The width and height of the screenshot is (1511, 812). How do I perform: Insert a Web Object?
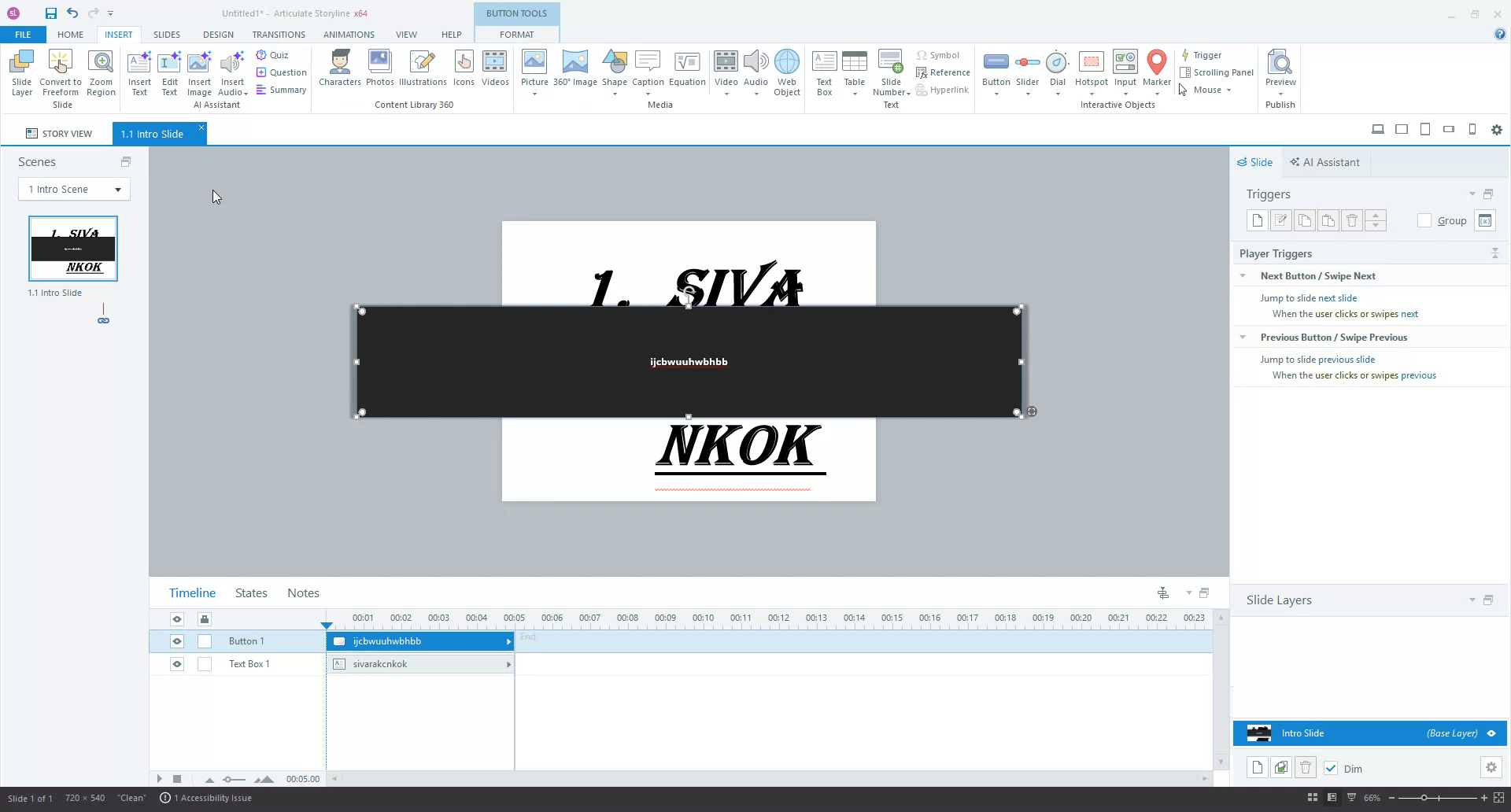tap(787, 71)
